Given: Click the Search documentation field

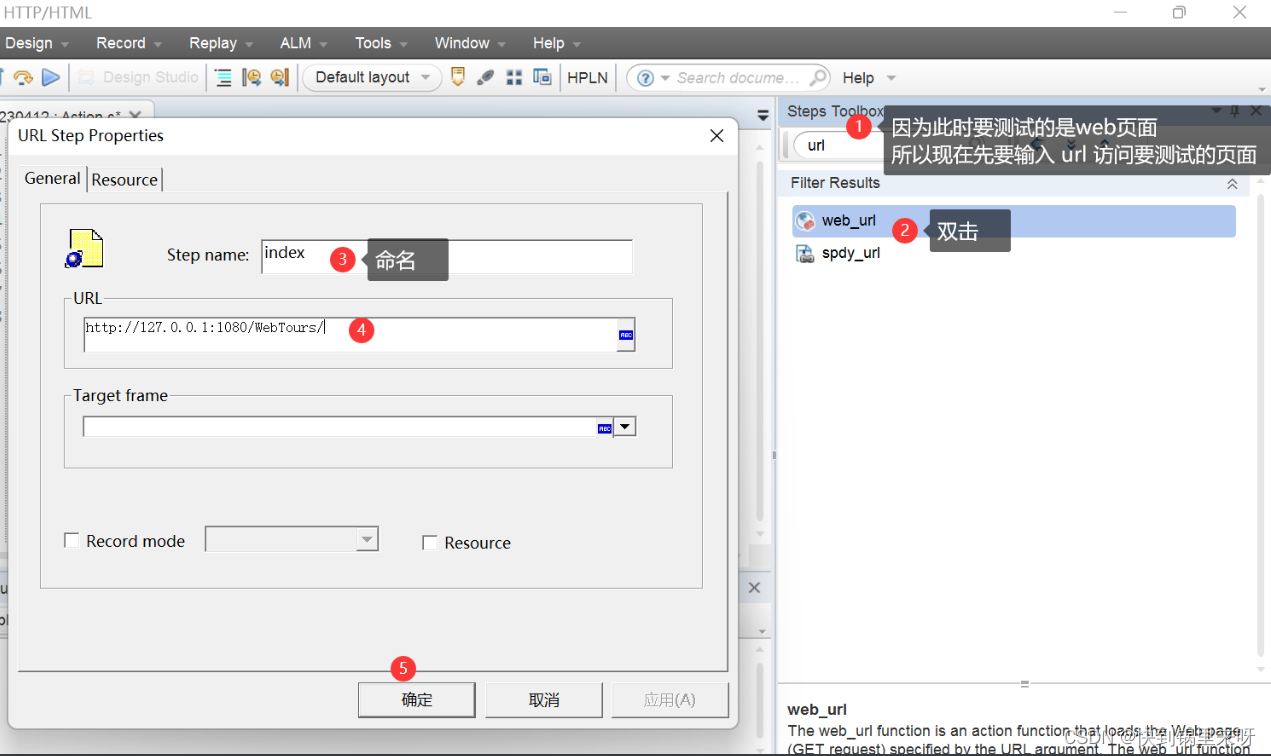Looking at the screenshot, I should click(739, 78).
